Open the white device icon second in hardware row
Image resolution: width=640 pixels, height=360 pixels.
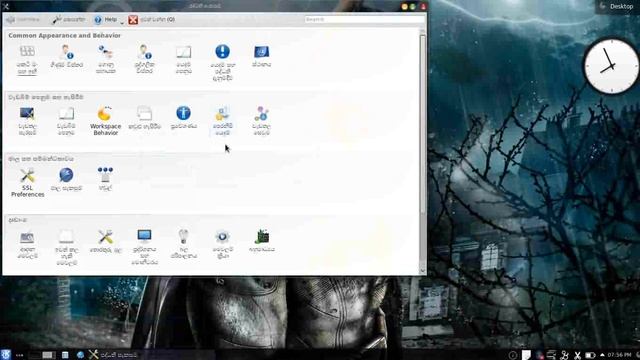(x=66, y=247)
